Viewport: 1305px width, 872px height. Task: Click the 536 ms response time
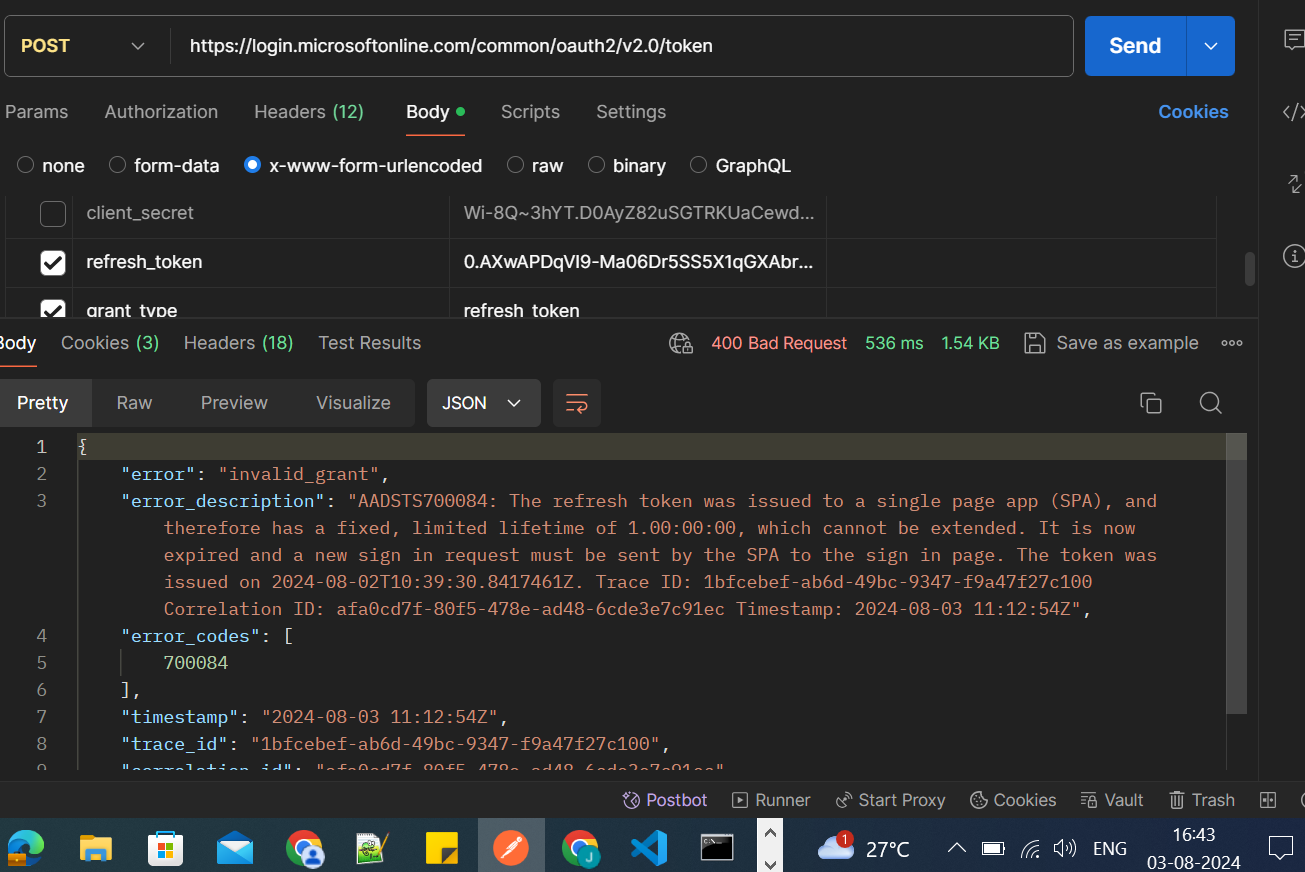[894, 343]
